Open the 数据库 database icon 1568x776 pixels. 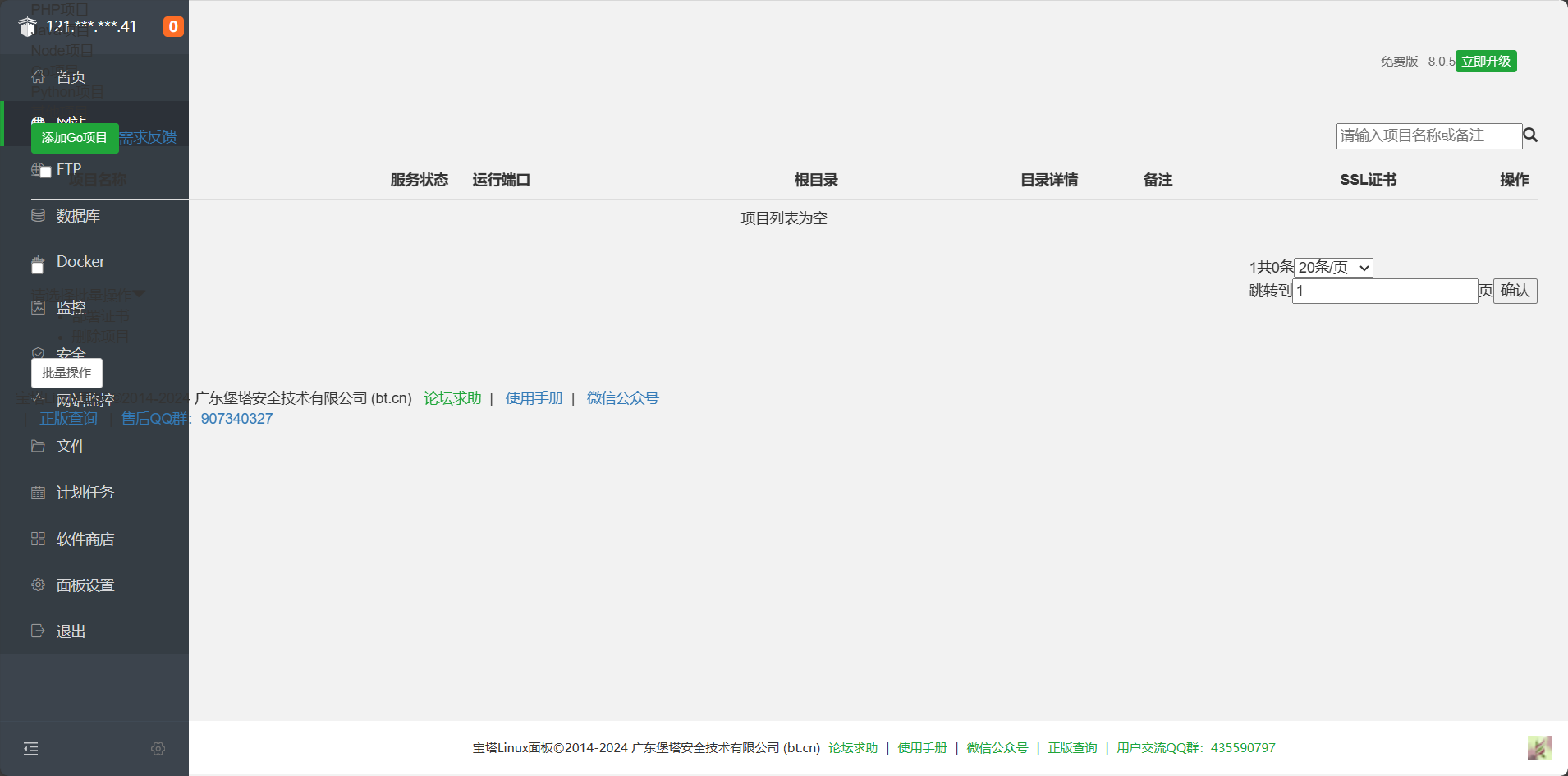(x=38, y=215)
